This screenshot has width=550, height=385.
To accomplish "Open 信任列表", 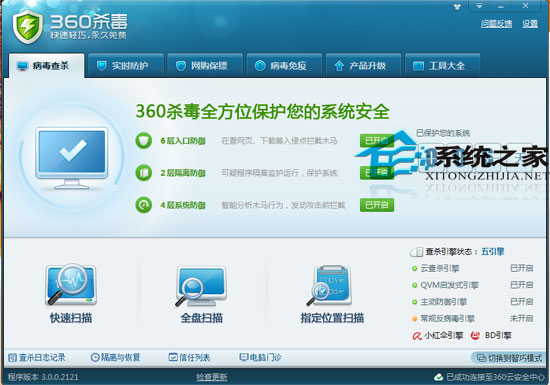I will [x=189, y=357].
